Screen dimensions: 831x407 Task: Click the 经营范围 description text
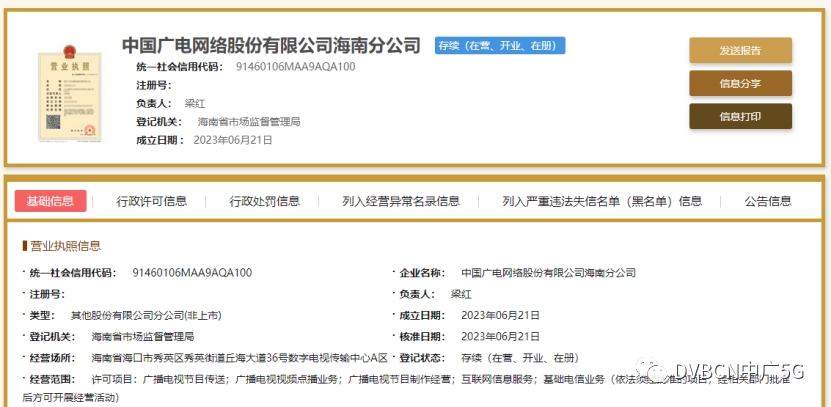(406, 388)
